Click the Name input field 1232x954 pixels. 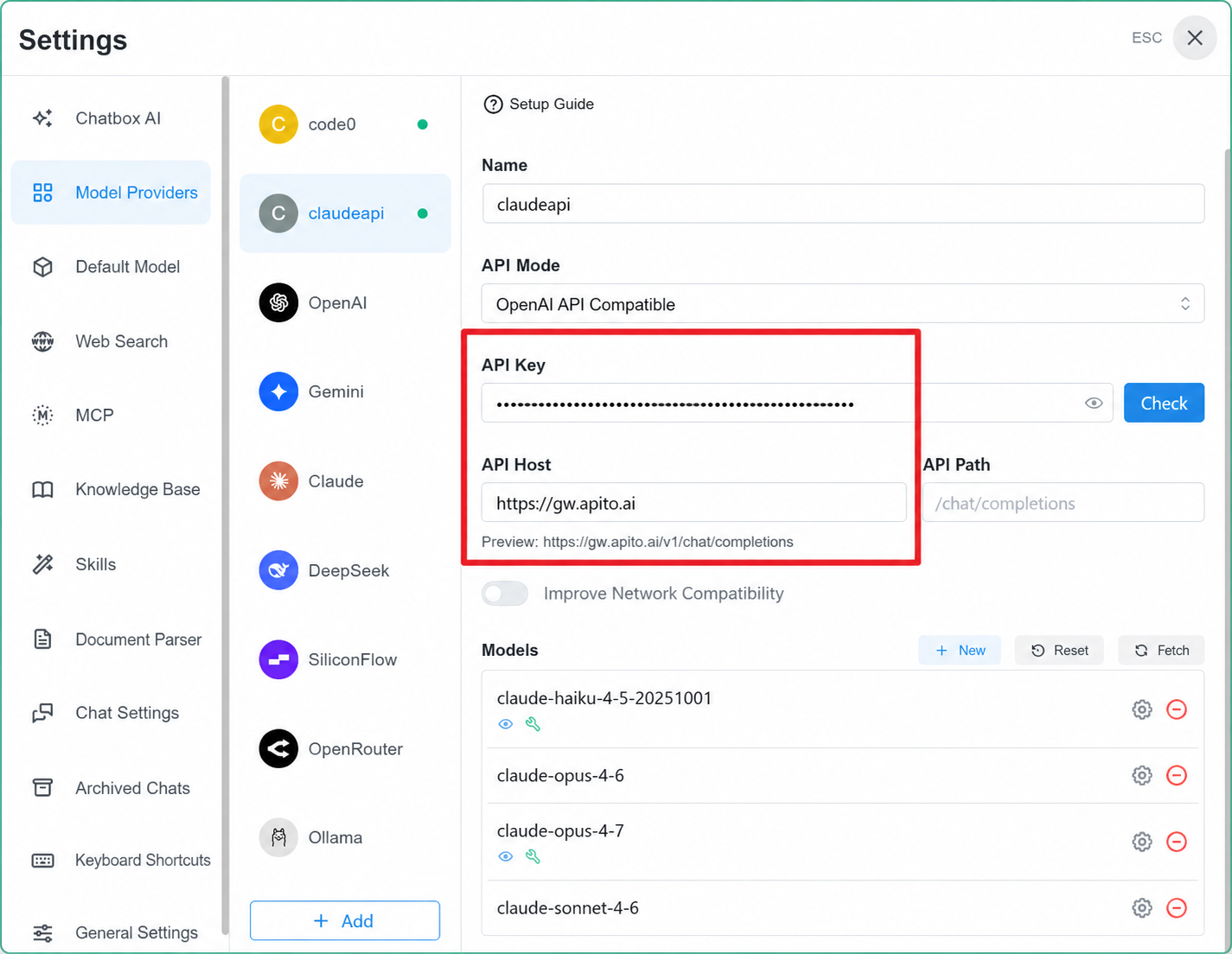[x=843, y=204]
